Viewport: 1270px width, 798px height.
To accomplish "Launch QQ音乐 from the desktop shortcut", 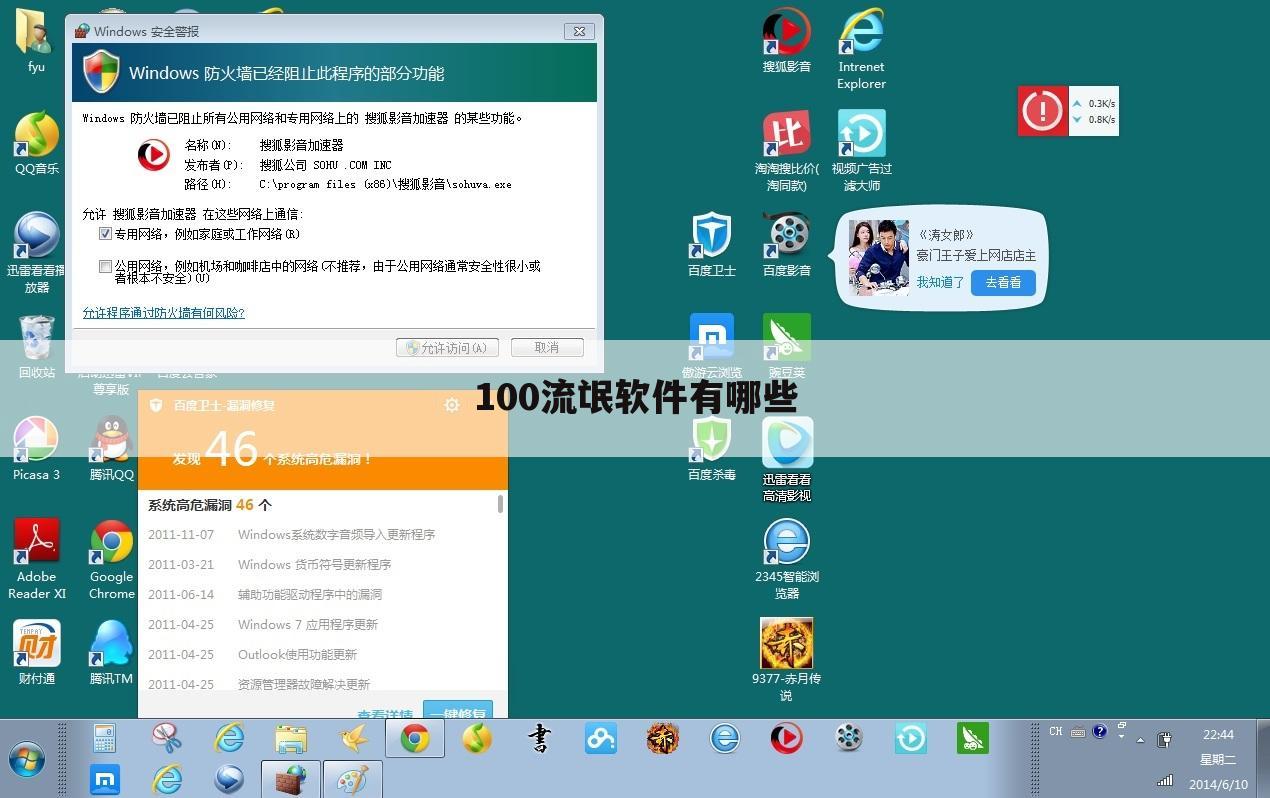I will click(x=36, y=143).
